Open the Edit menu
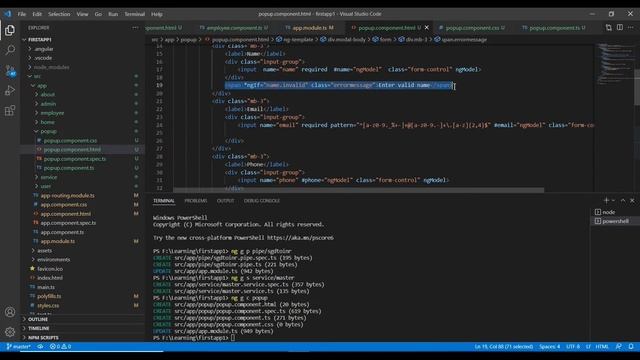The height and width of the screenshot is (360, 640). (37, 14)
